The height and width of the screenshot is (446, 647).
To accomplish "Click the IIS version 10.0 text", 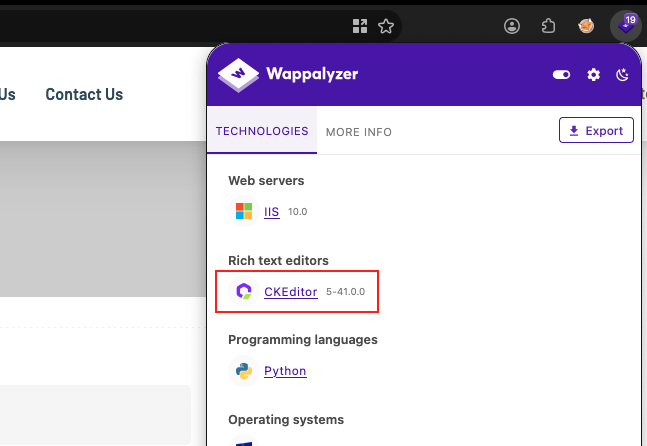I will coord(298,212).
